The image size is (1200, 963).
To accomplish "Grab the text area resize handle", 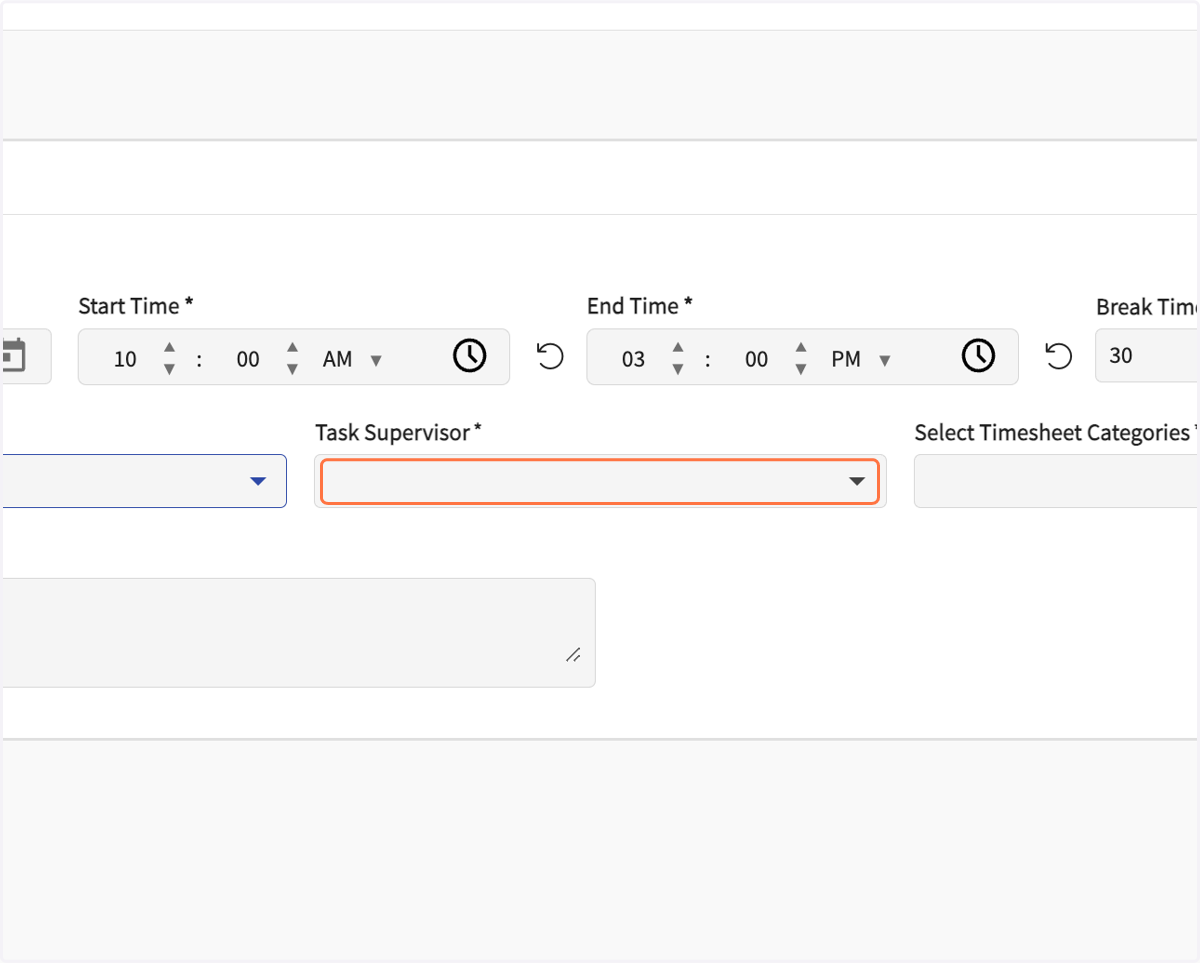I will (574, 655).
